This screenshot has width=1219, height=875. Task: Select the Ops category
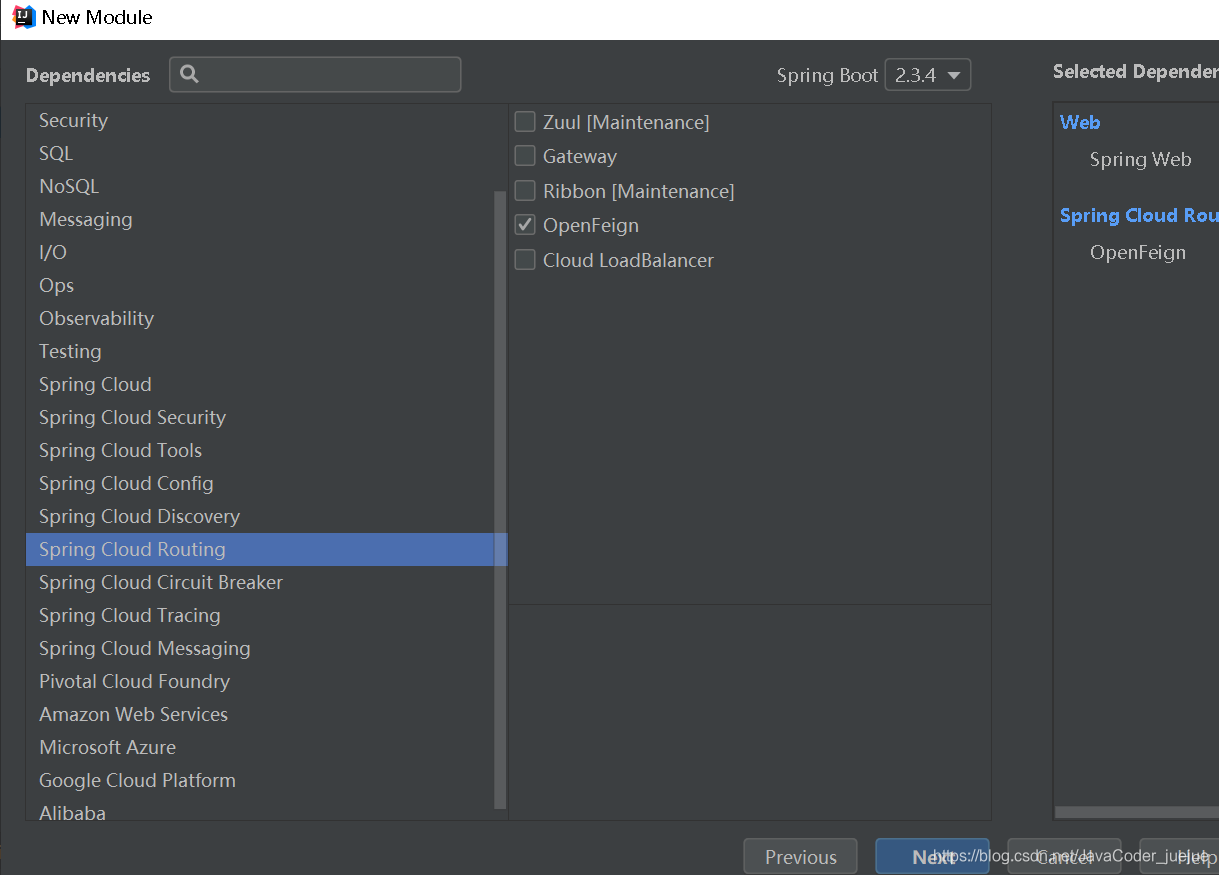(x=261, y=285)
